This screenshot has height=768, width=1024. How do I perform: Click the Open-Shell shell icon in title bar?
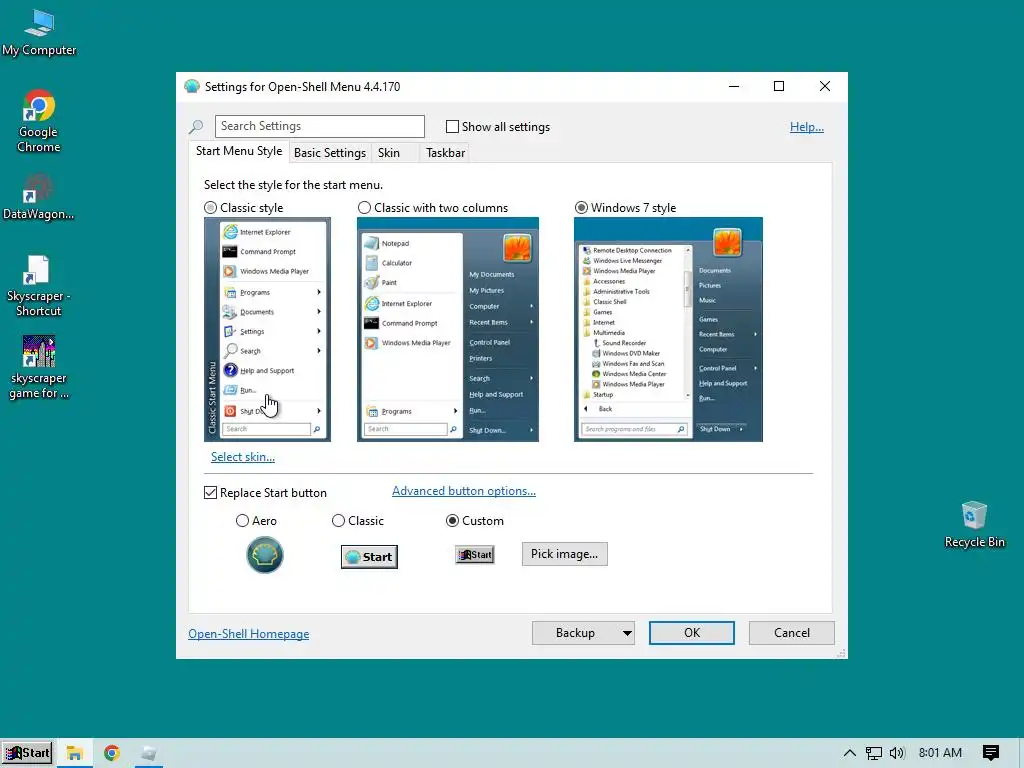pos(191,86)
